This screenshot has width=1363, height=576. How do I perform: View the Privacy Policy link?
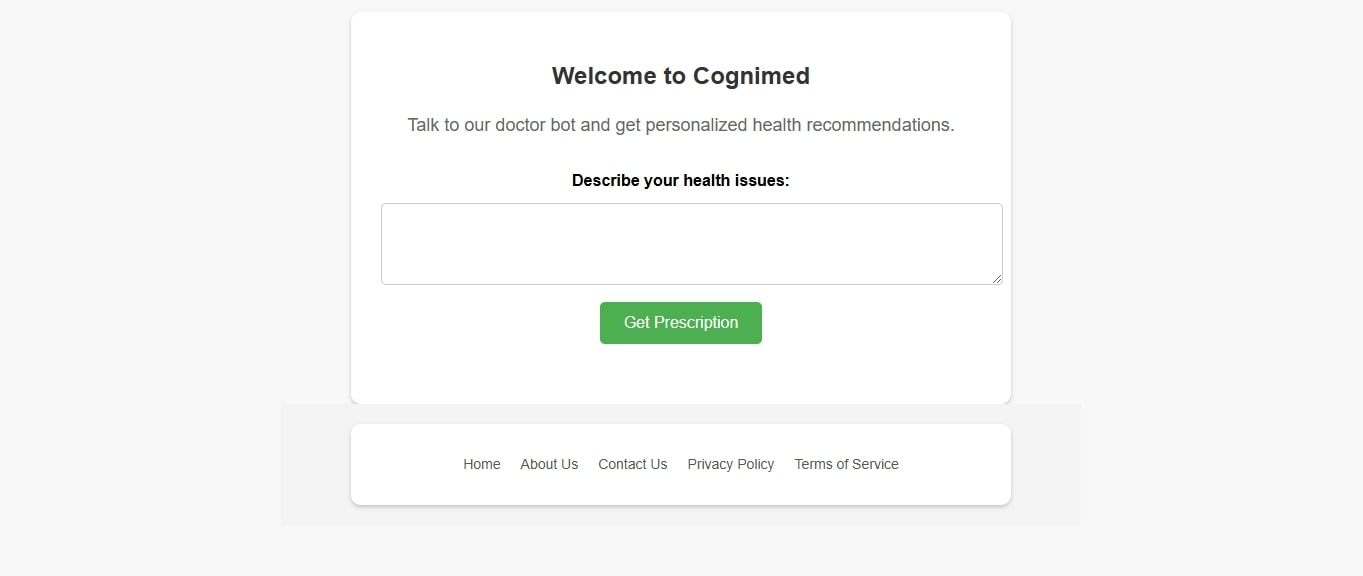(x=731, y=464)
